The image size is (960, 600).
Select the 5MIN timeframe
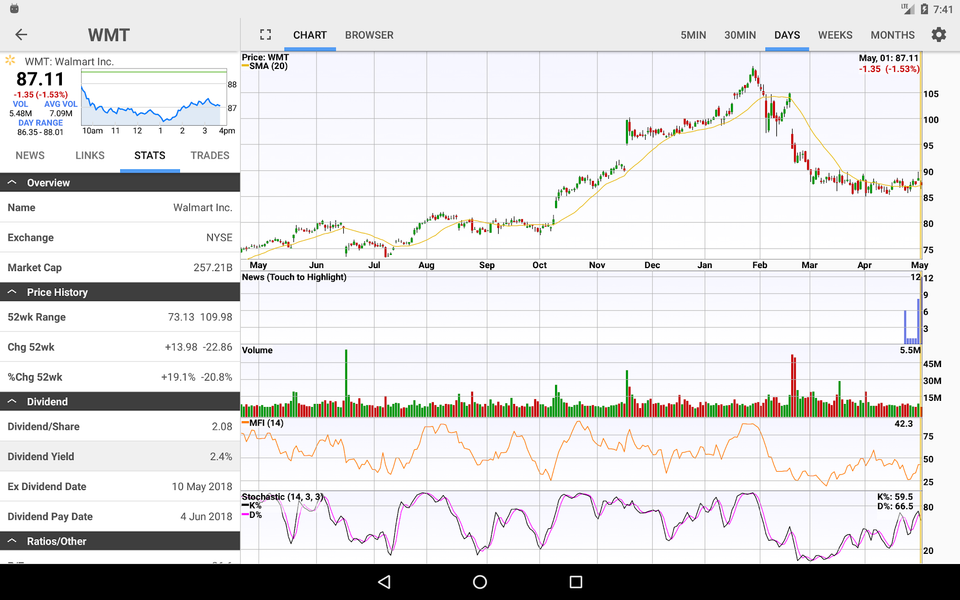pos(693,34)
